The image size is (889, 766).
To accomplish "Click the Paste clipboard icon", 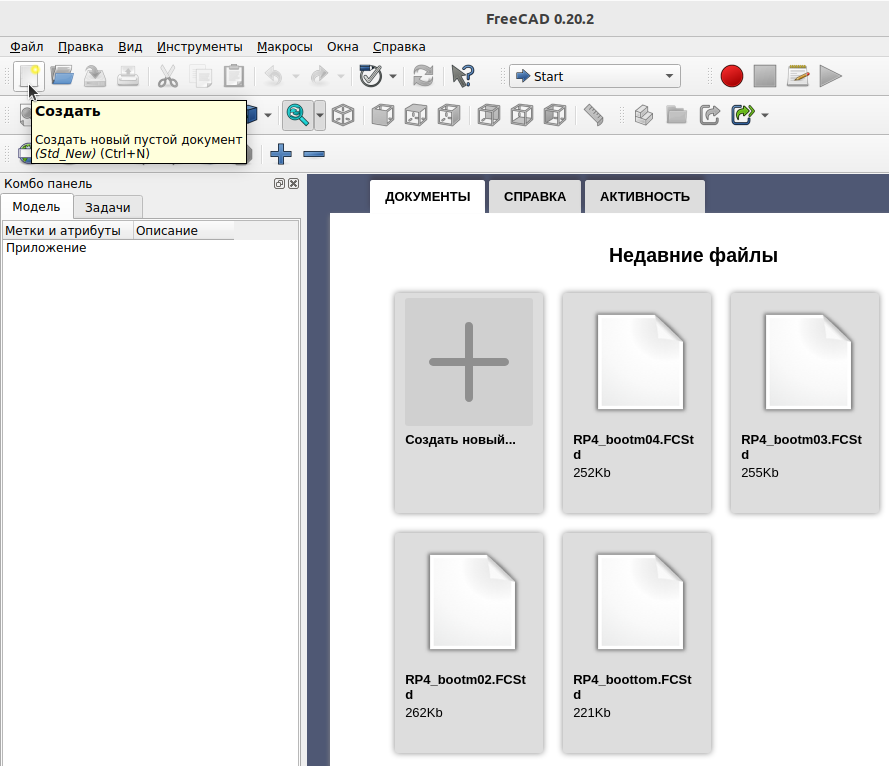I will pos(234,76).
